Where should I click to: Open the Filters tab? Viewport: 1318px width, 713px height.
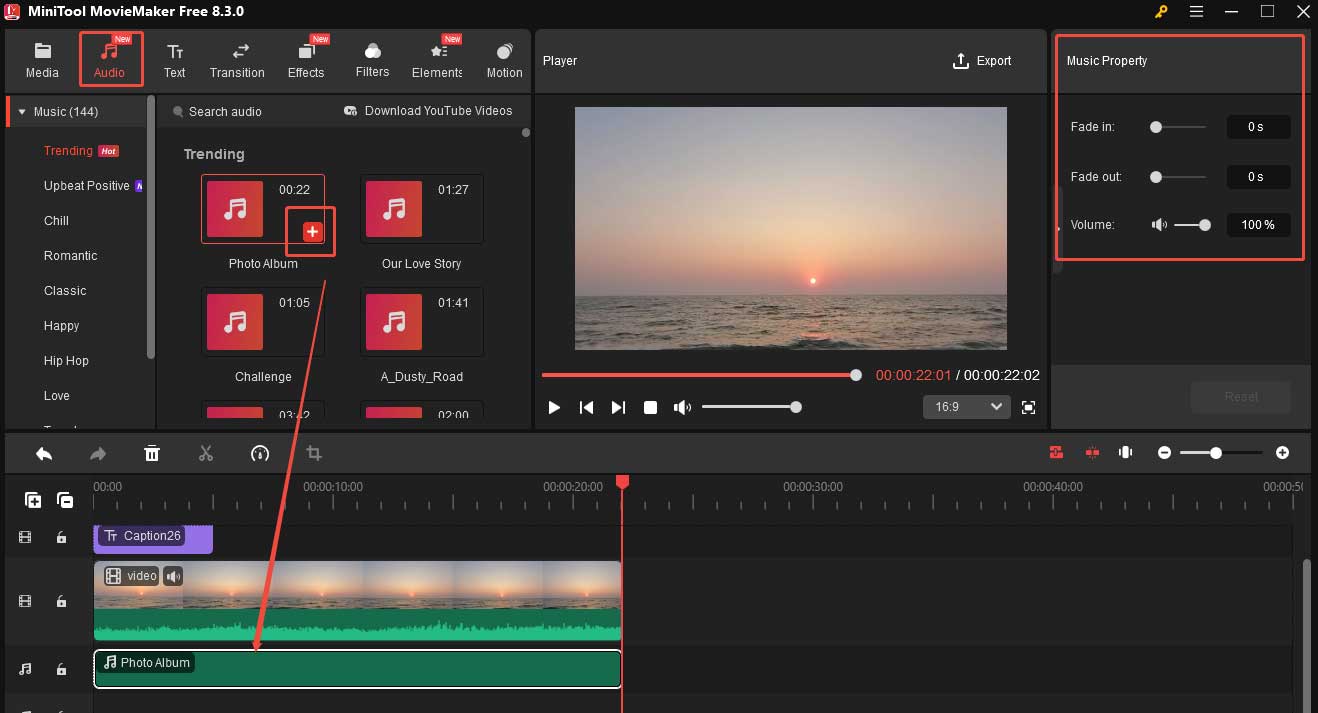click(372, 60)
